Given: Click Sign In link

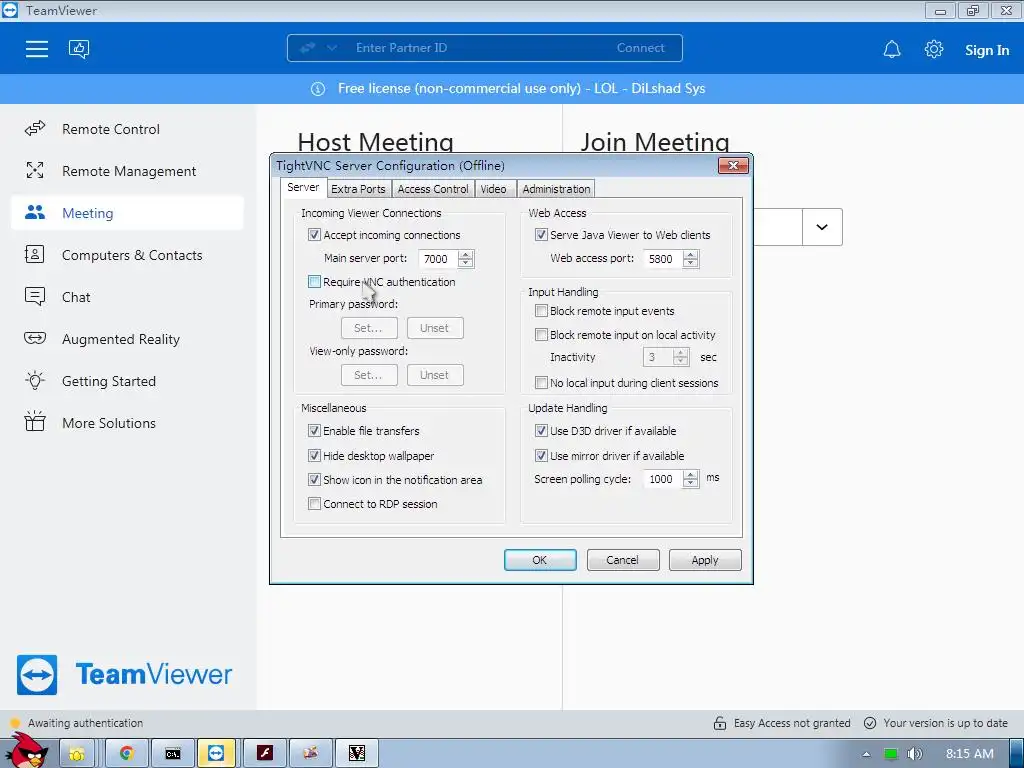Looking at the screenshot, I should pyautogui.click(x=987, y=50).
